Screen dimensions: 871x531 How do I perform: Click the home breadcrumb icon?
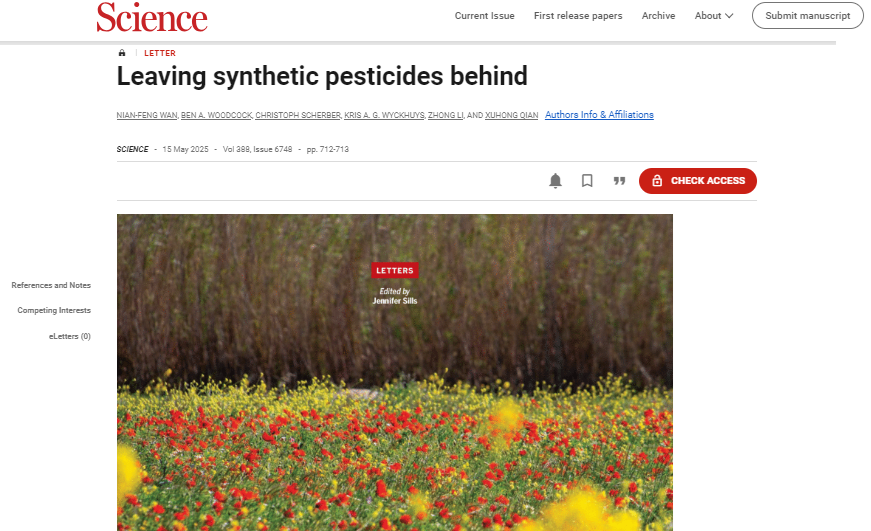click(122, 53)
